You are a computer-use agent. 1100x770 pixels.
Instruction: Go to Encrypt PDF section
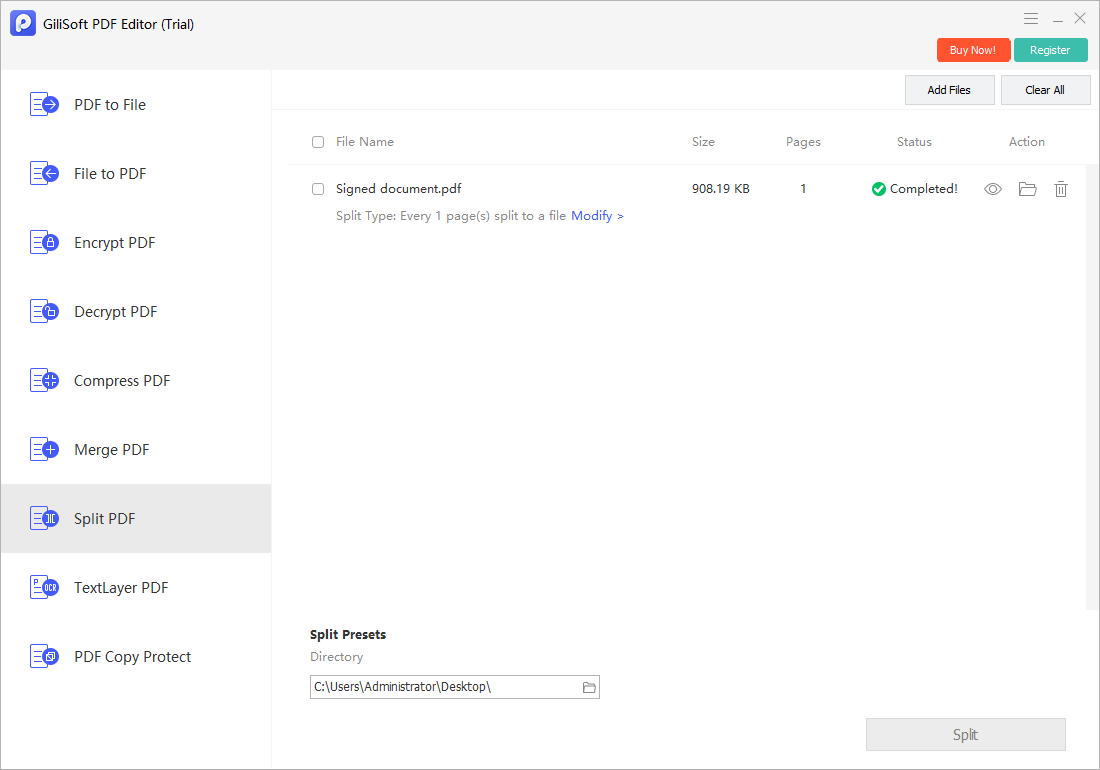tap(136, 243)
